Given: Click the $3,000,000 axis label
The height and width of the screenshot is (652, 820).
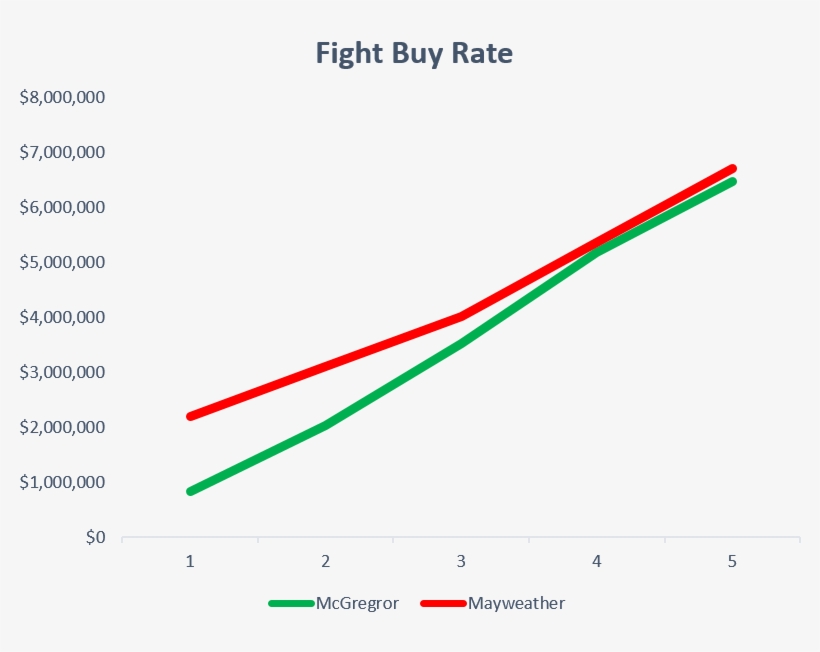Looking at the screenshot, I should 62,373.
